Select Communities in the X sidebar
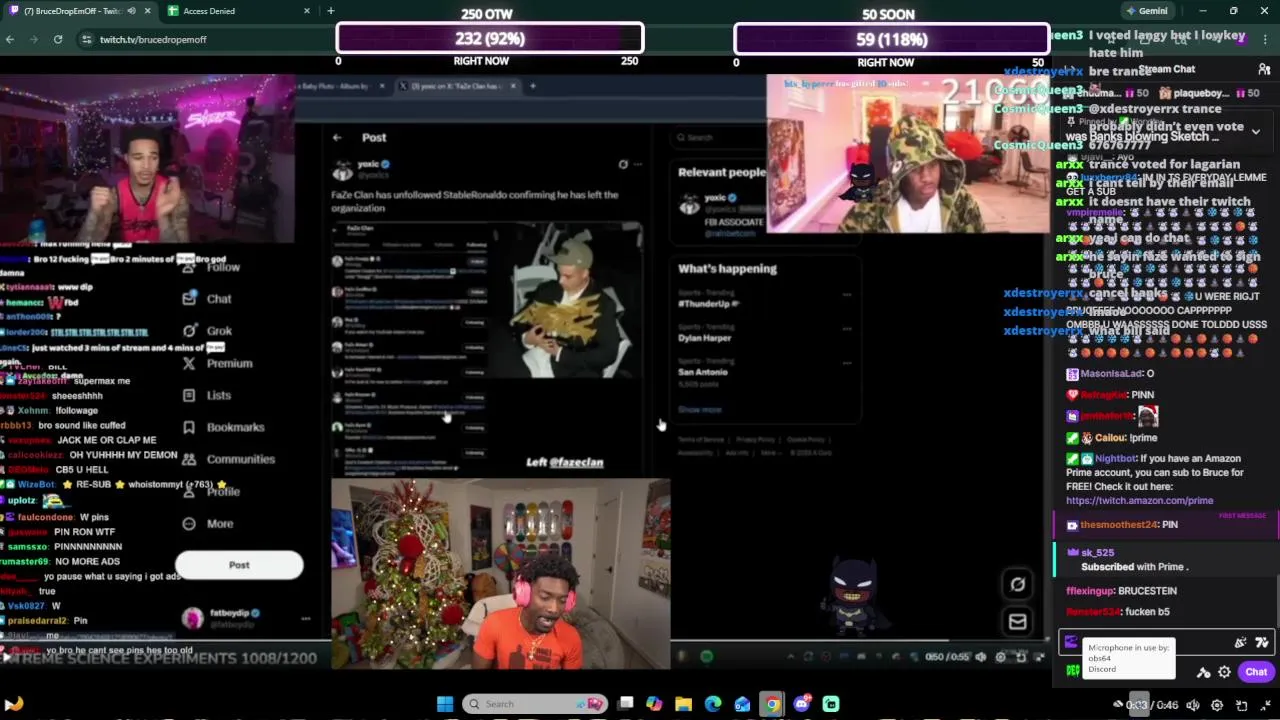The width and height of the screenshot is (1280, 720). (x=228, y=459)
